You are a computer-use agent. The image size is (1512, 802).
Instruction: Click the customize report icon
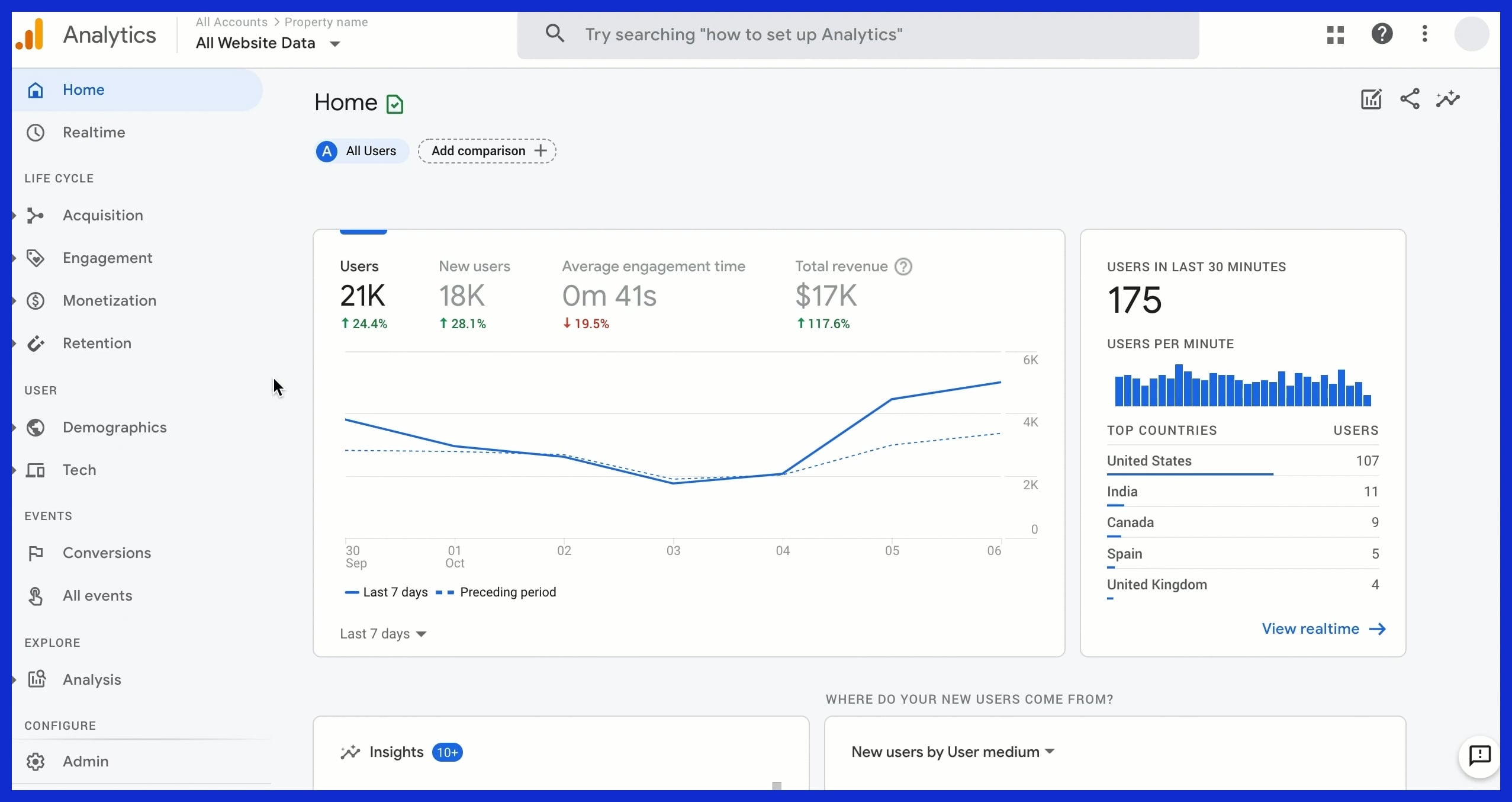[x=1371, y=99]
